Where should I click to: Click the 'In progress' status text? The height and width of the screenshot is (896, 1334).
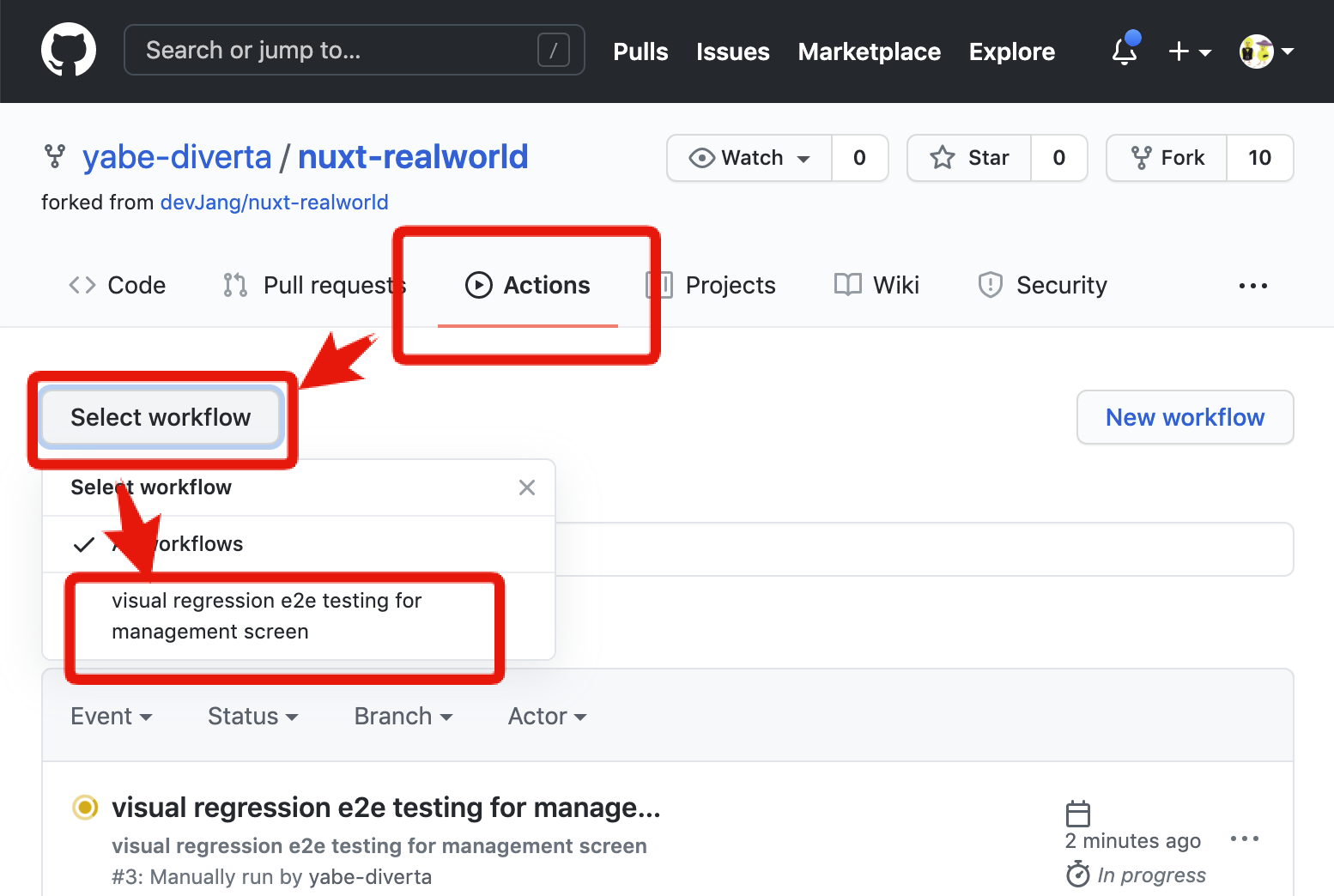1151,875
